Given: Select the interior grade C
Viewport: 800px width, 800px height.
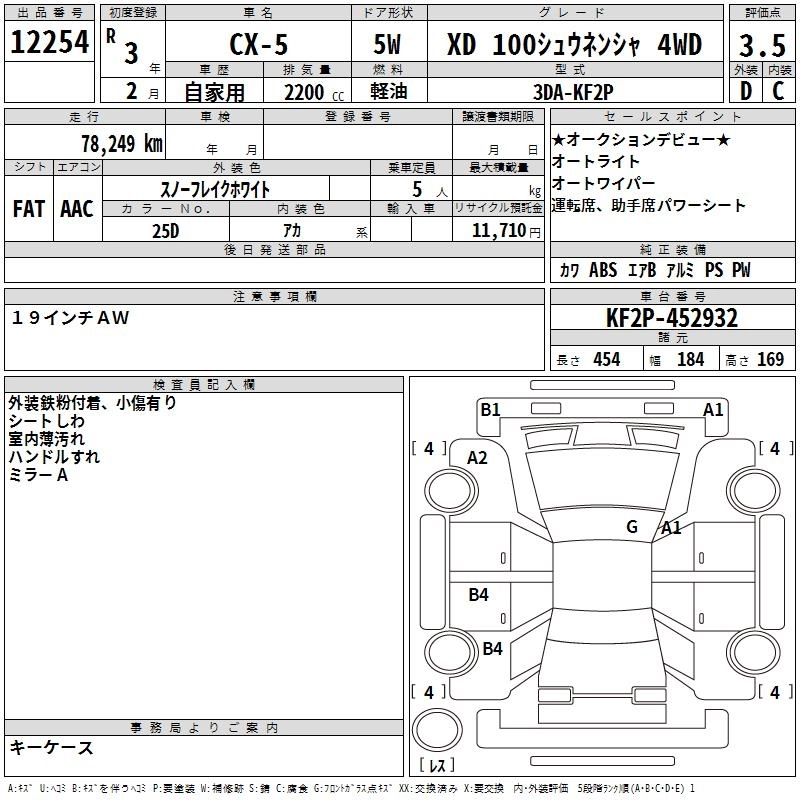Looking at the screenshot, I should 778,91.
